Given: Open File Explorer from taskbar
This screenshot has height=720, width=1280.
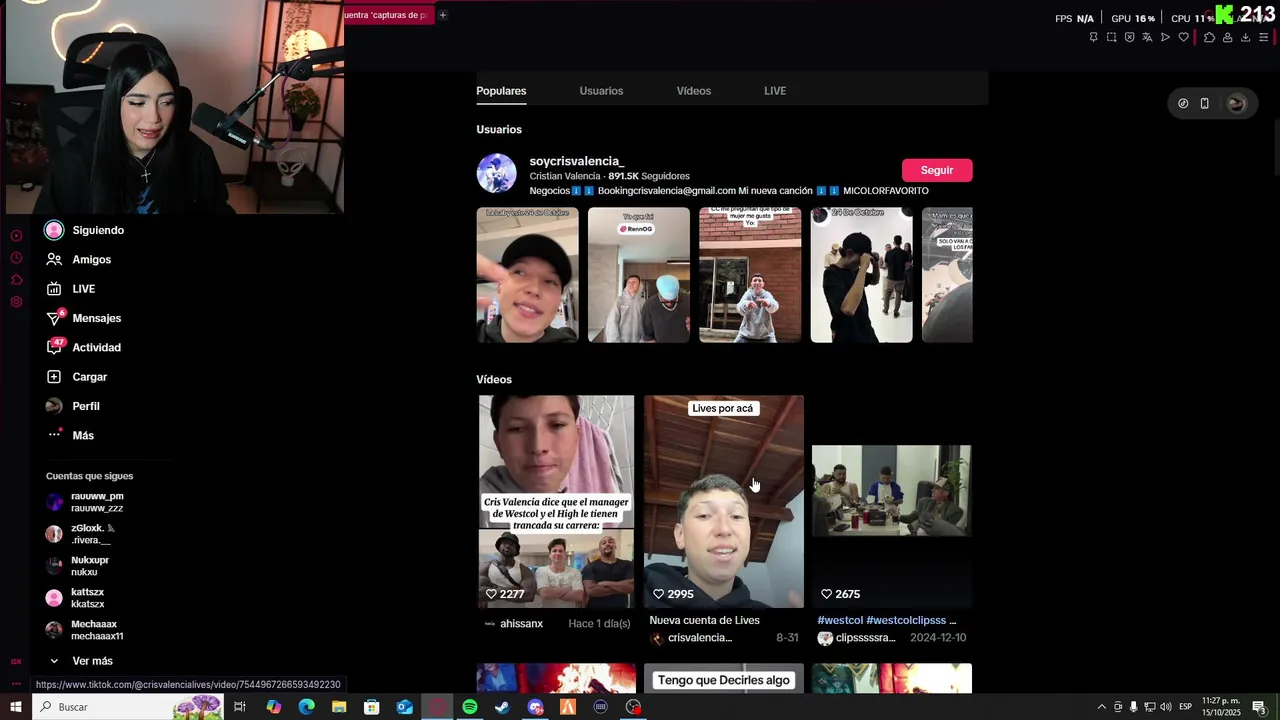Looking at the screenshot, I should (x=339, y=707).
